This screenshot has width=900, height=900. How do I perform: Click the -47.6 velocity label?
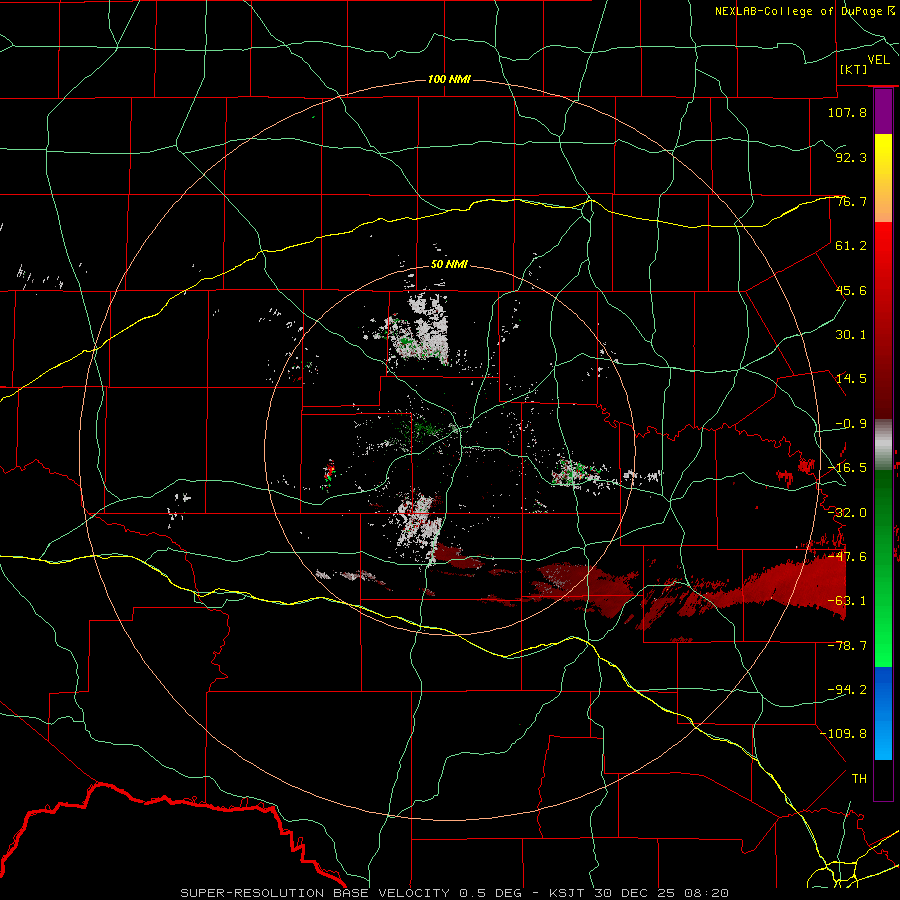point(847,557)
